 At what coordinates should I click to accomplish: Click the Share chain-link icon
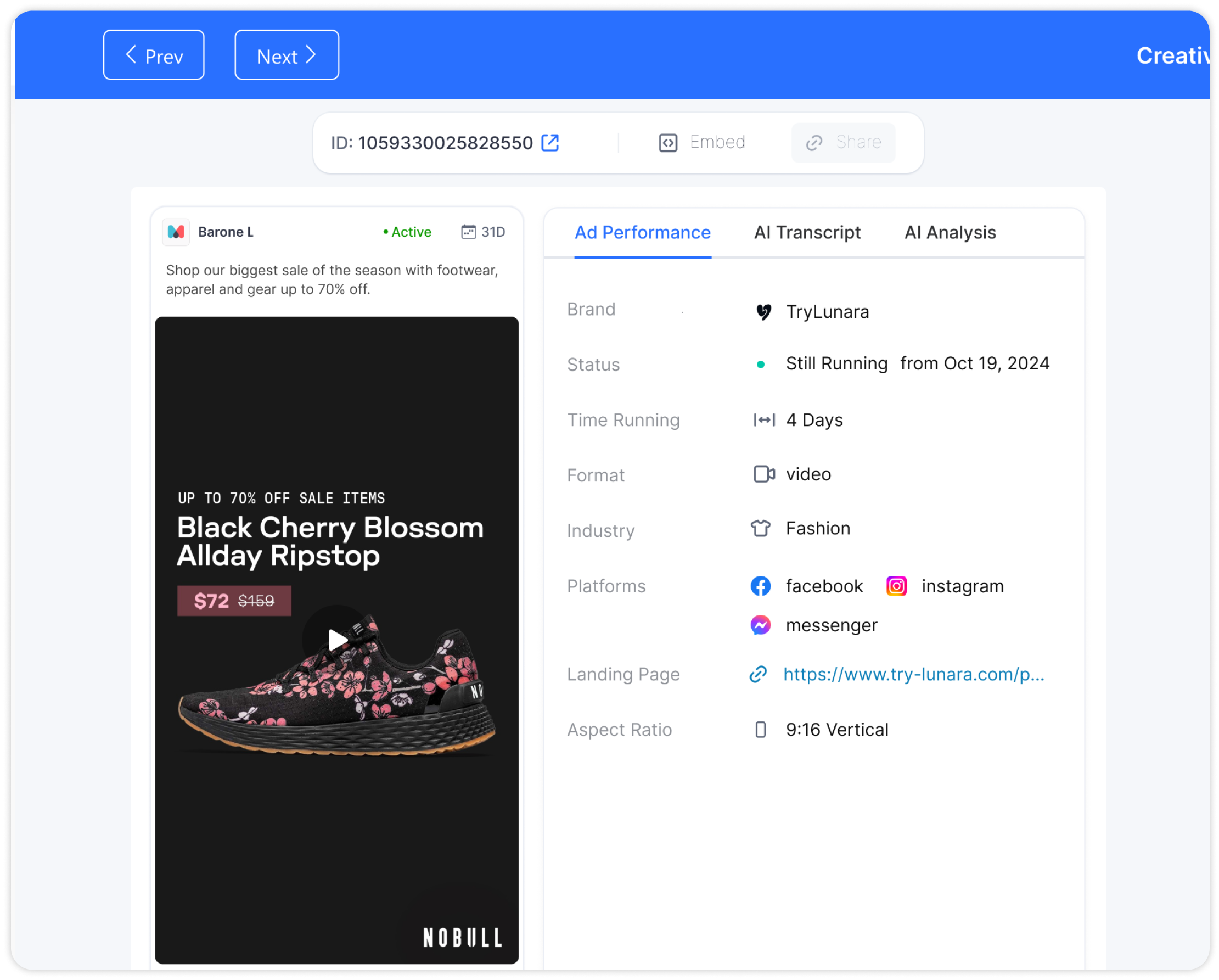pos(813,143)
